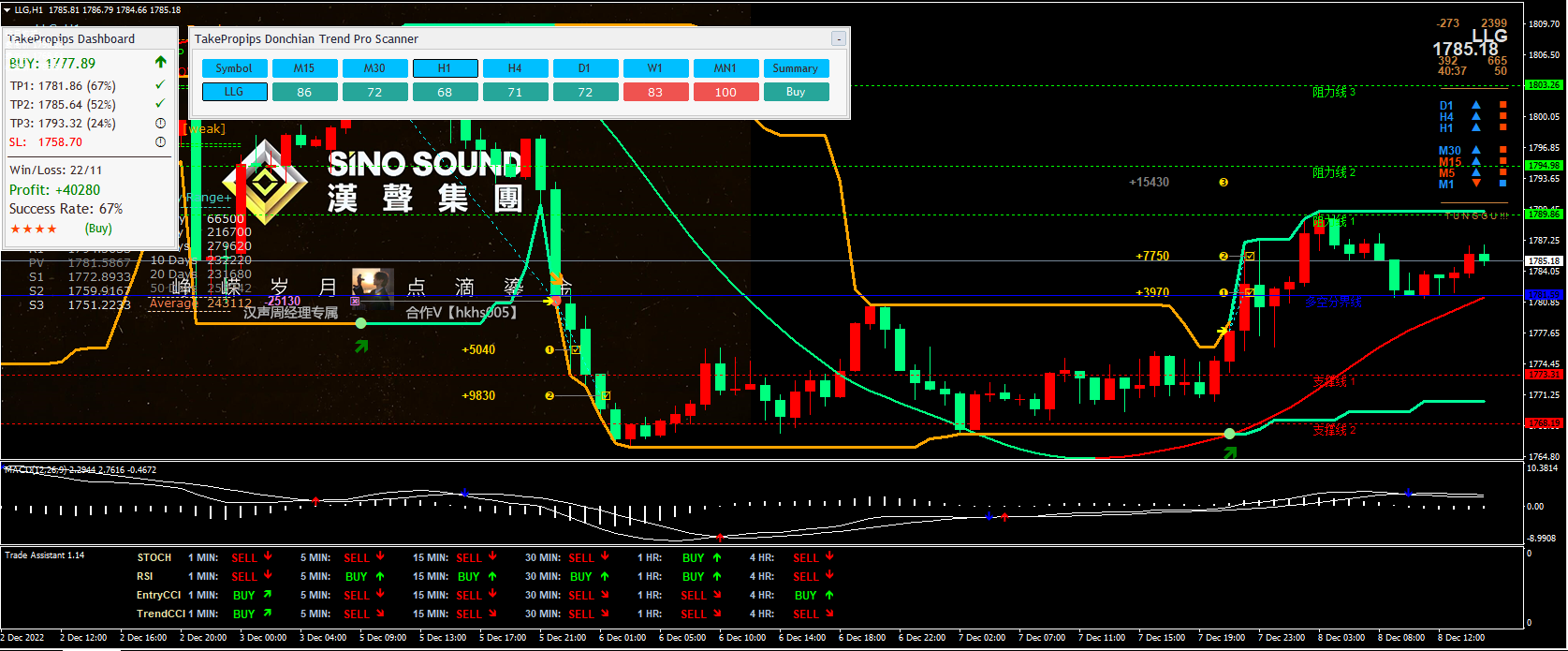Click the red 100 score under MN1

point(725,92)
